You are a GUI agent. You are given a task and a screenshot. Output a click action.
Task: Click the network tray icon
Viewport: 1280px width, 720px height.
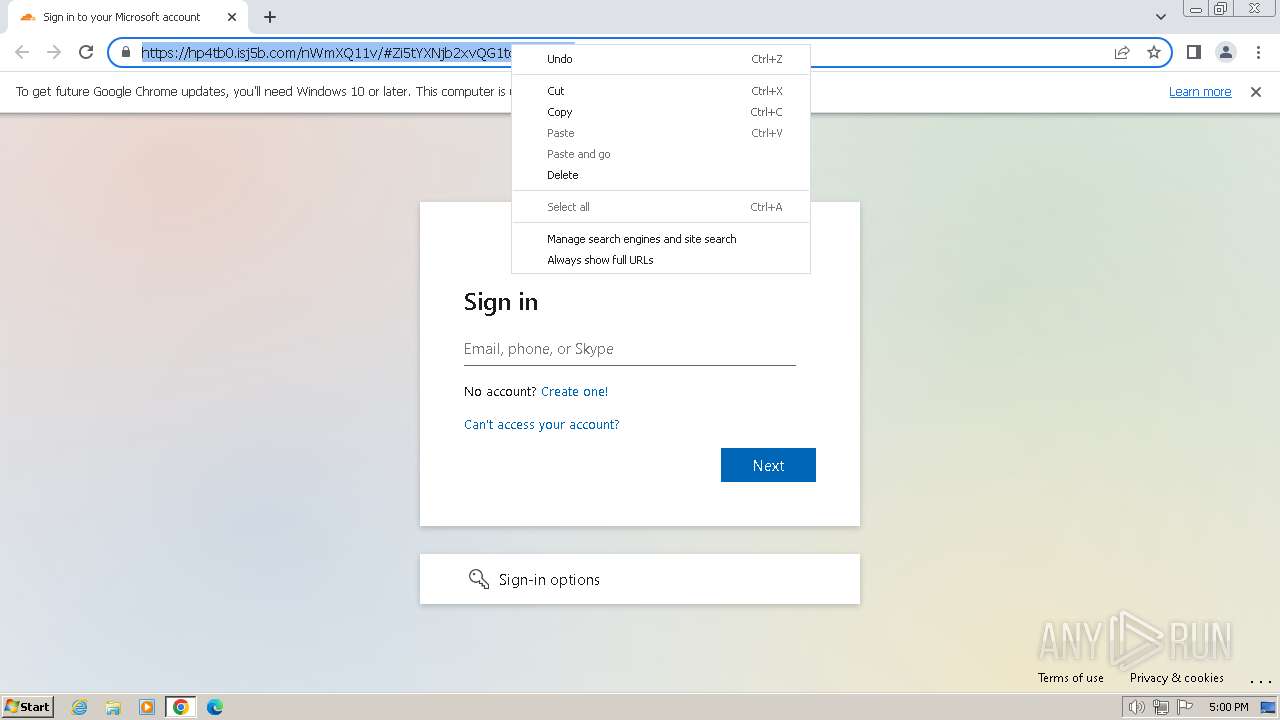[1161, 707]
